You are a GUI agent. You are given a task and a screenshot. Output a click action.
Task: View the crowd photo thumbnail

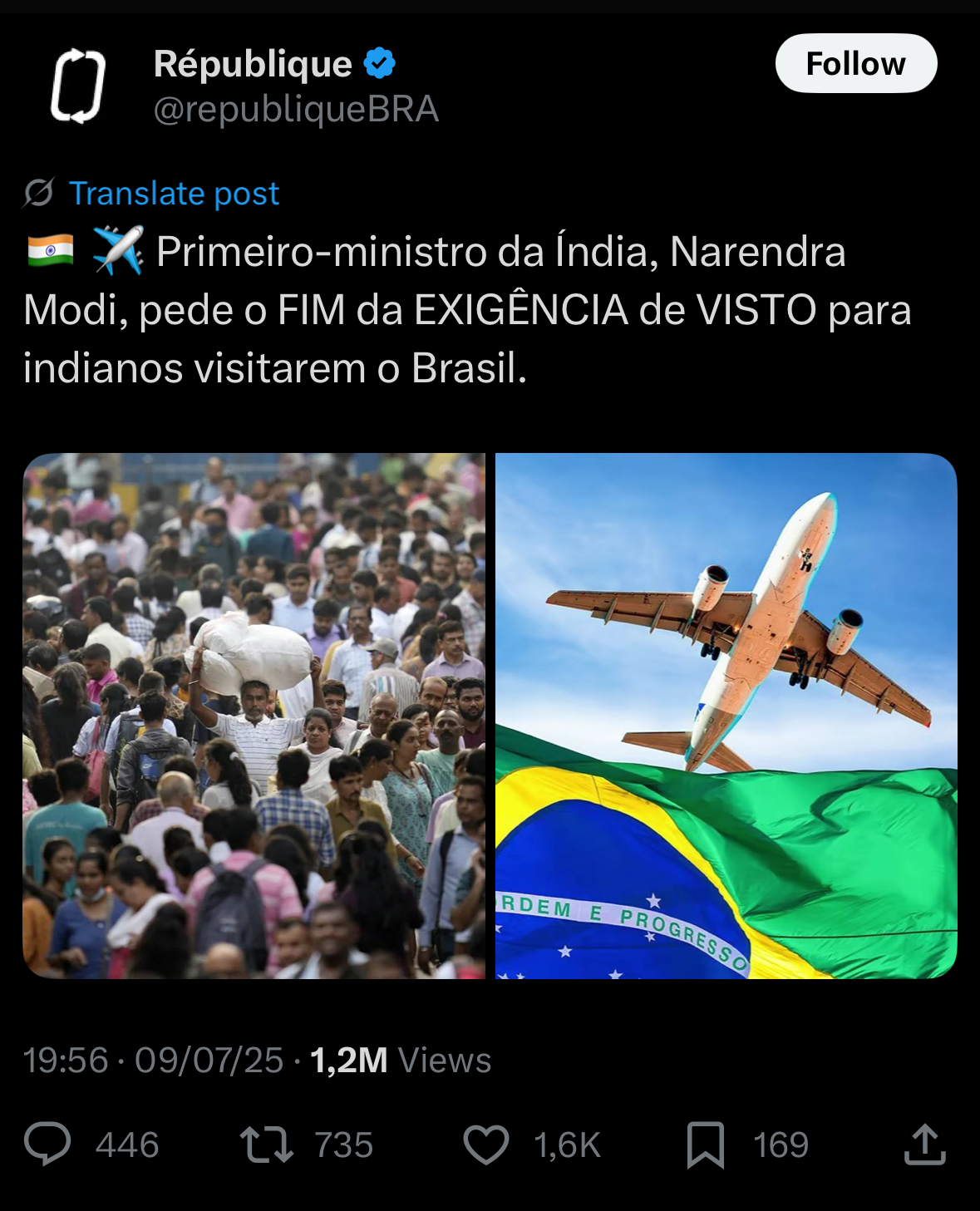click(254, 716)
